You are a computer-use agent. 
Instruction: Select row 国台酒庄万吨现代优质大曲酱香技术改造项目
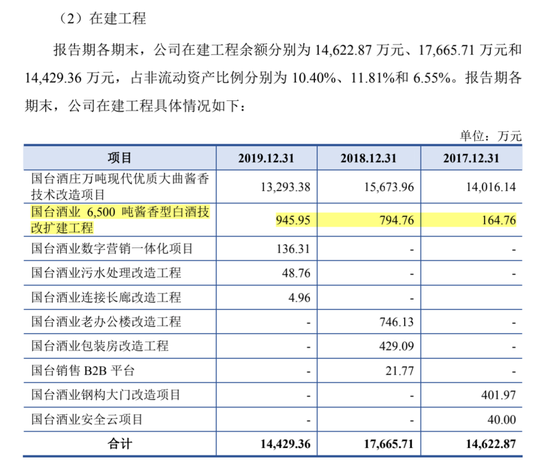coord(273,187)
